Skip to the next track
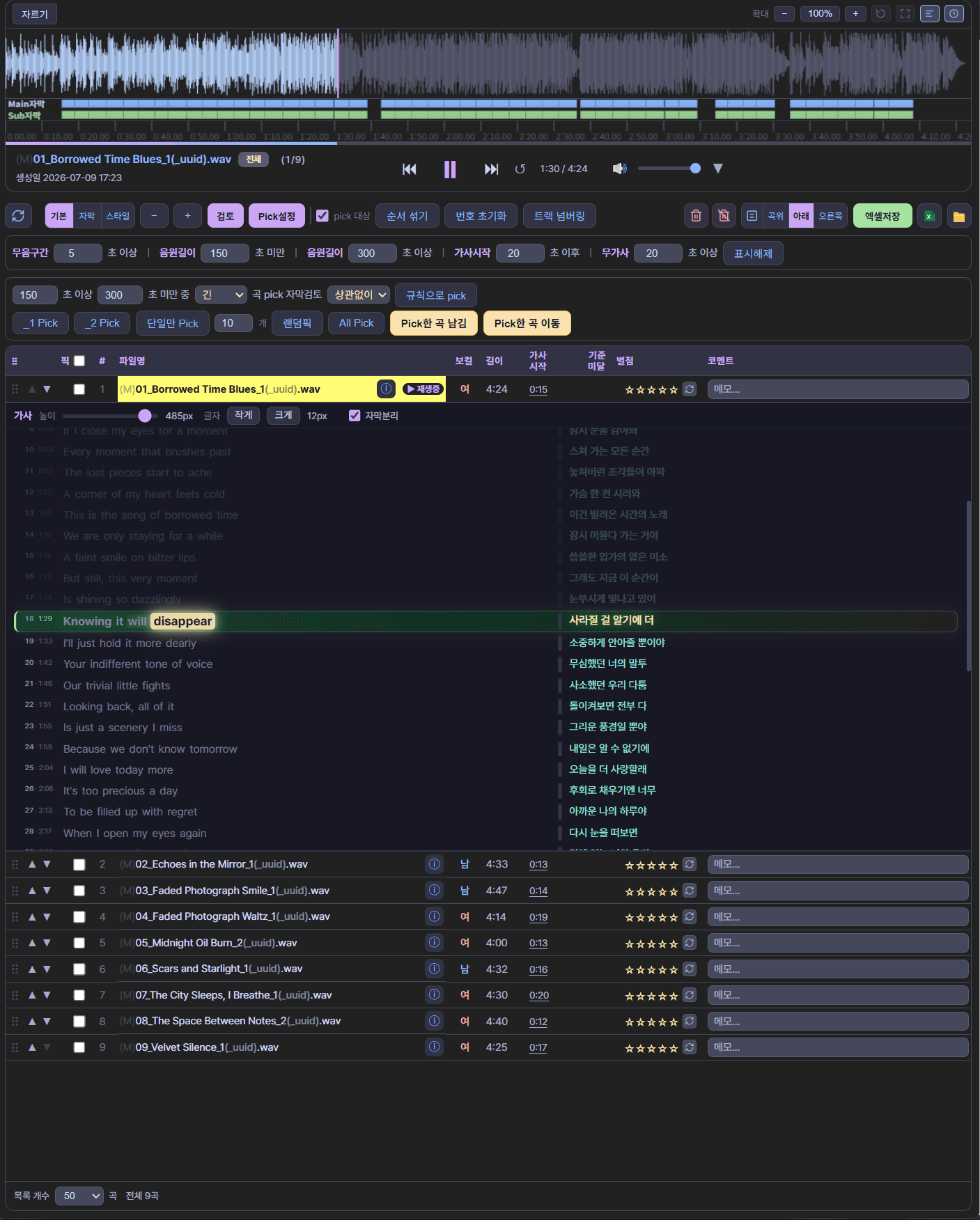This screenshot has width=980, height=1220. pyautogui.click(x=491, y=169)
